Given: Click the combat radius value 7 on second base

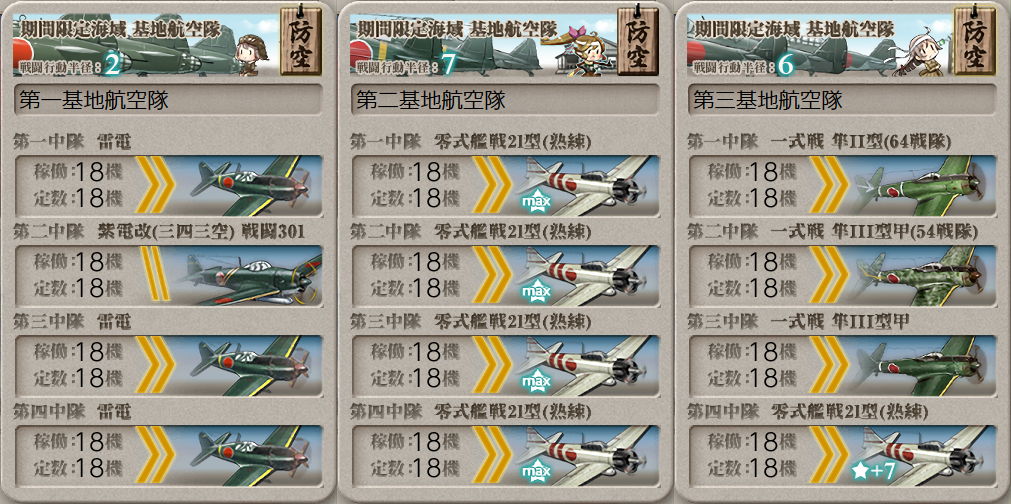Looking at the screenshot, I should [x=448, y=66].
